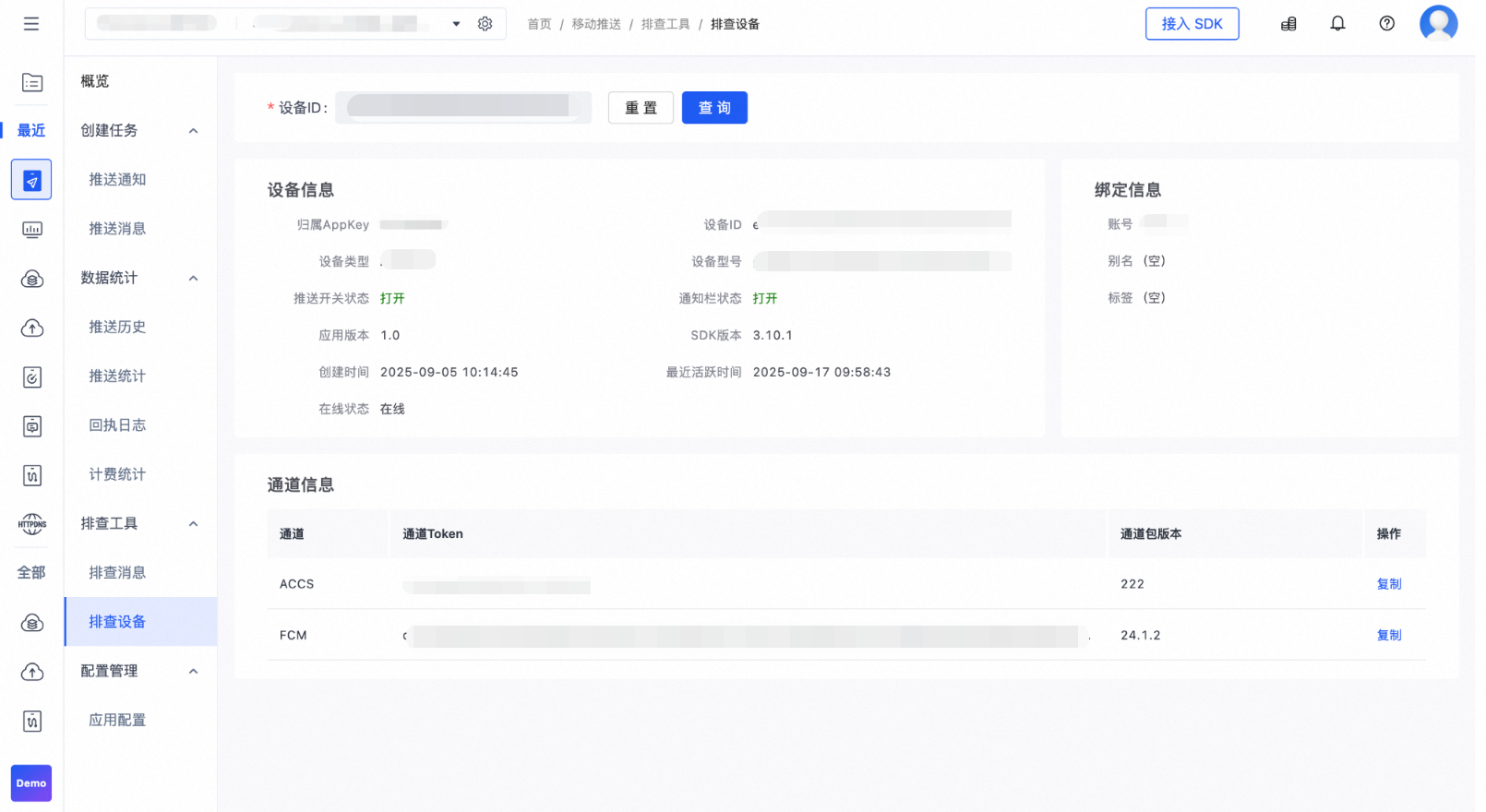The height and width of the screenshot is (812, 1486).
Task: Click the 重置 button
Action: (x=641, y=108)
